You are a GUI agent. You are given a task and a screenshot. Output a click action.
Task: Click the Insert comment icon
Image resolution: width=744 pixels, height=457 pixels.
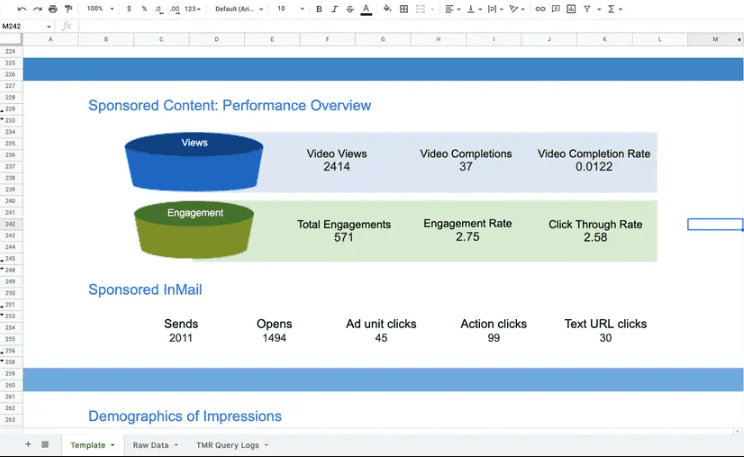click(x=556, y=9)
